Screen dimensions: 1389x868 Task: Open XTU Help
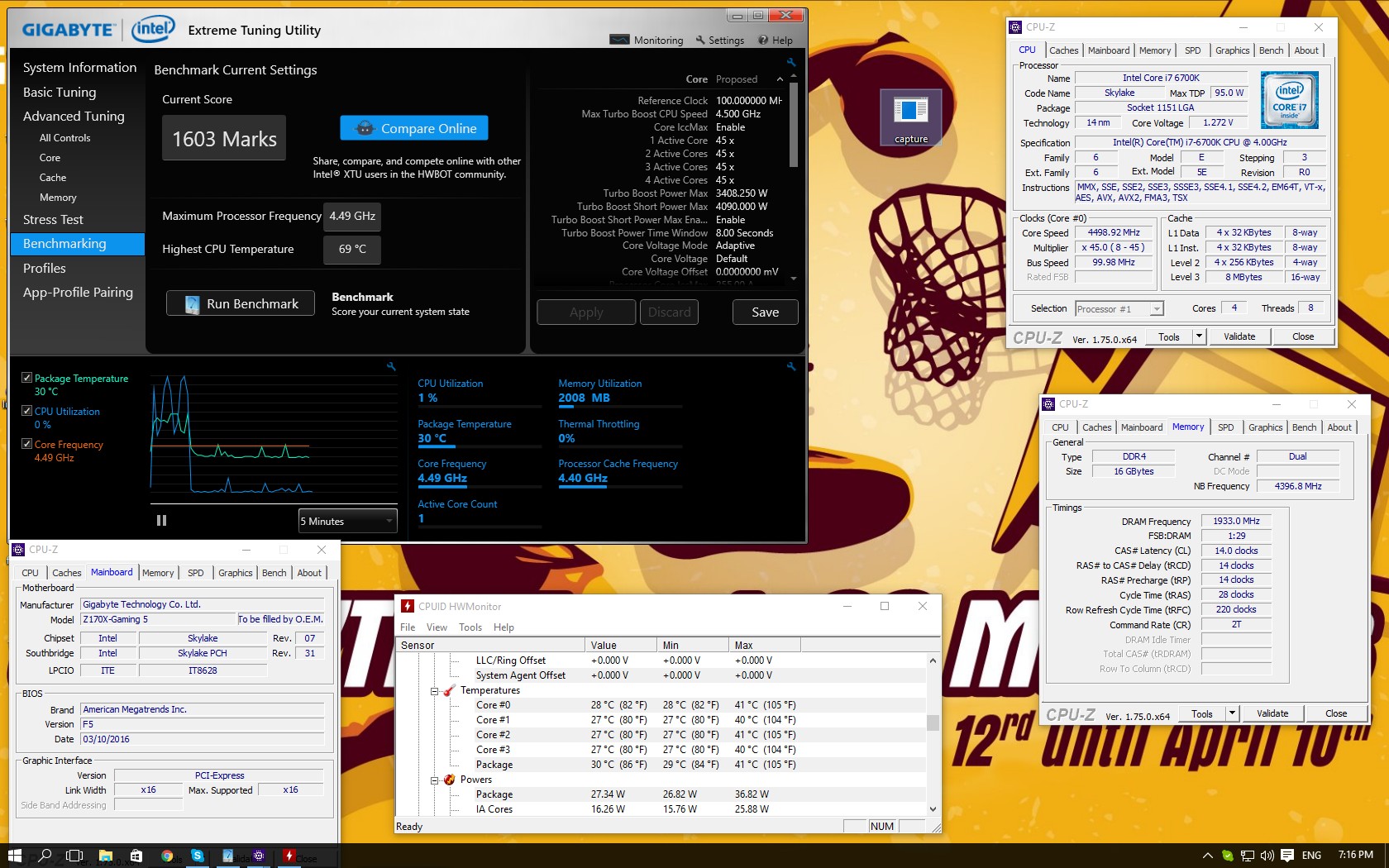pyautogui.click(x=776, y=40)
